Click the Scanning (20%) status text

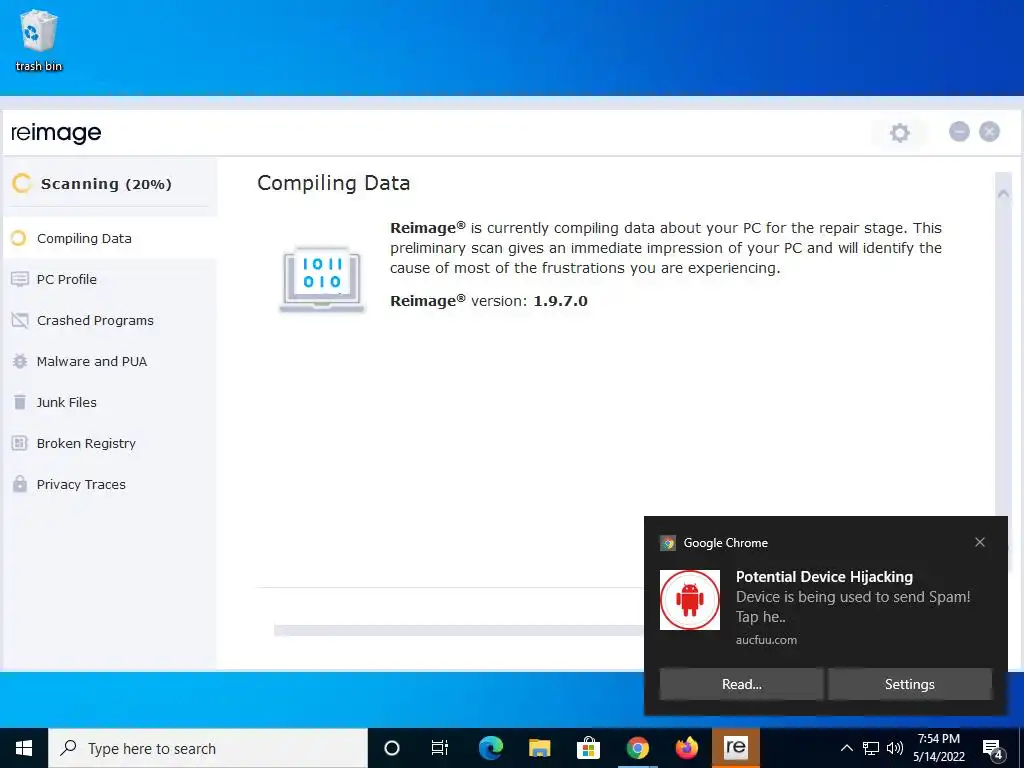coord(106,184)
